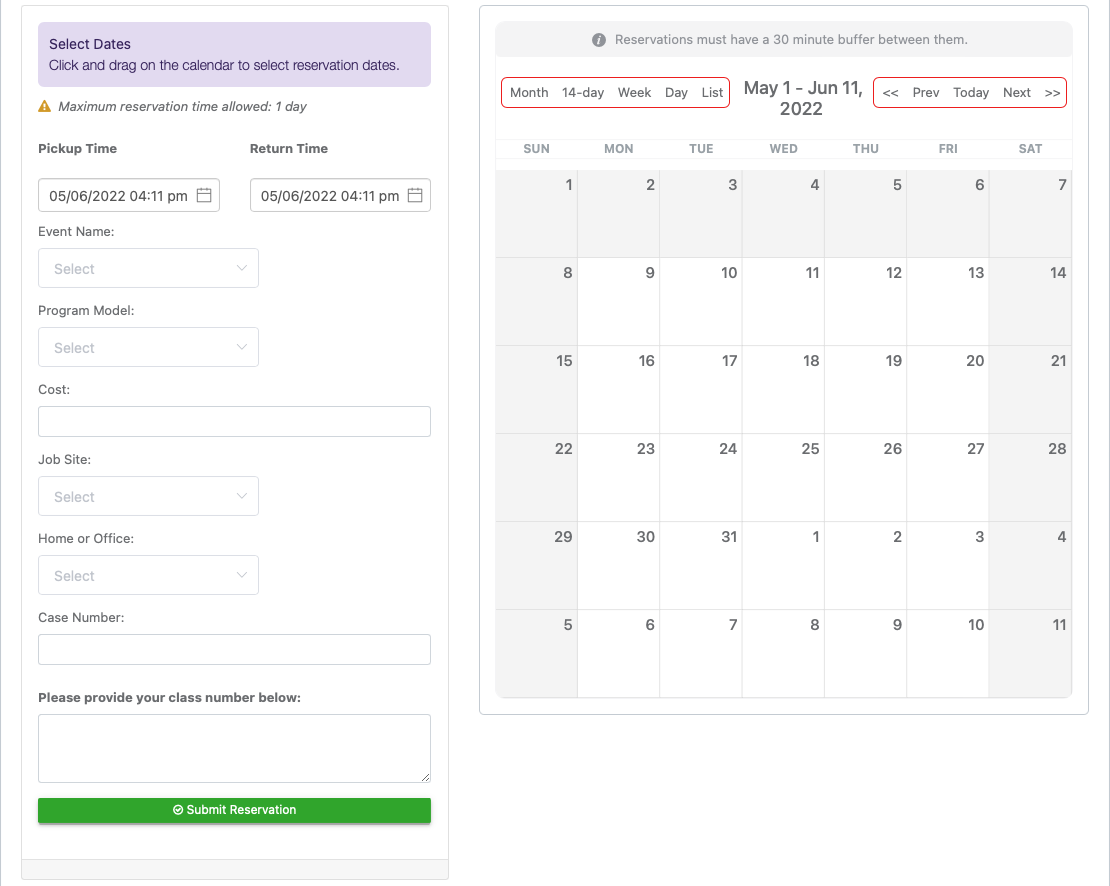This screenshot has width=1110, height=886.
Task: Select the Month view
Action: pos(529,92)
